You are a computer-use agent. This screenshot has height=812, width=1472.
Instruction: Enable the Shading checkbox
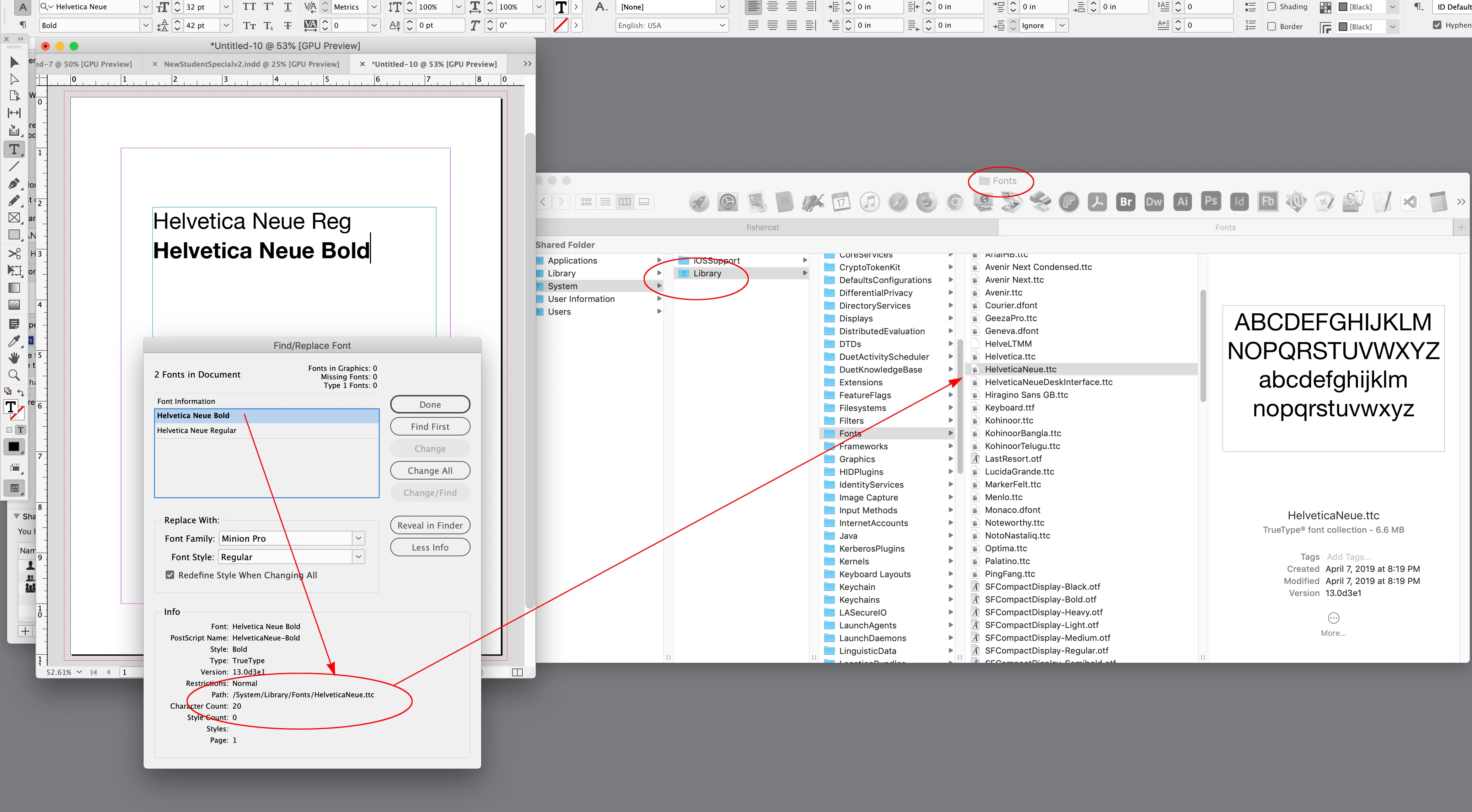coord(1272,7)
